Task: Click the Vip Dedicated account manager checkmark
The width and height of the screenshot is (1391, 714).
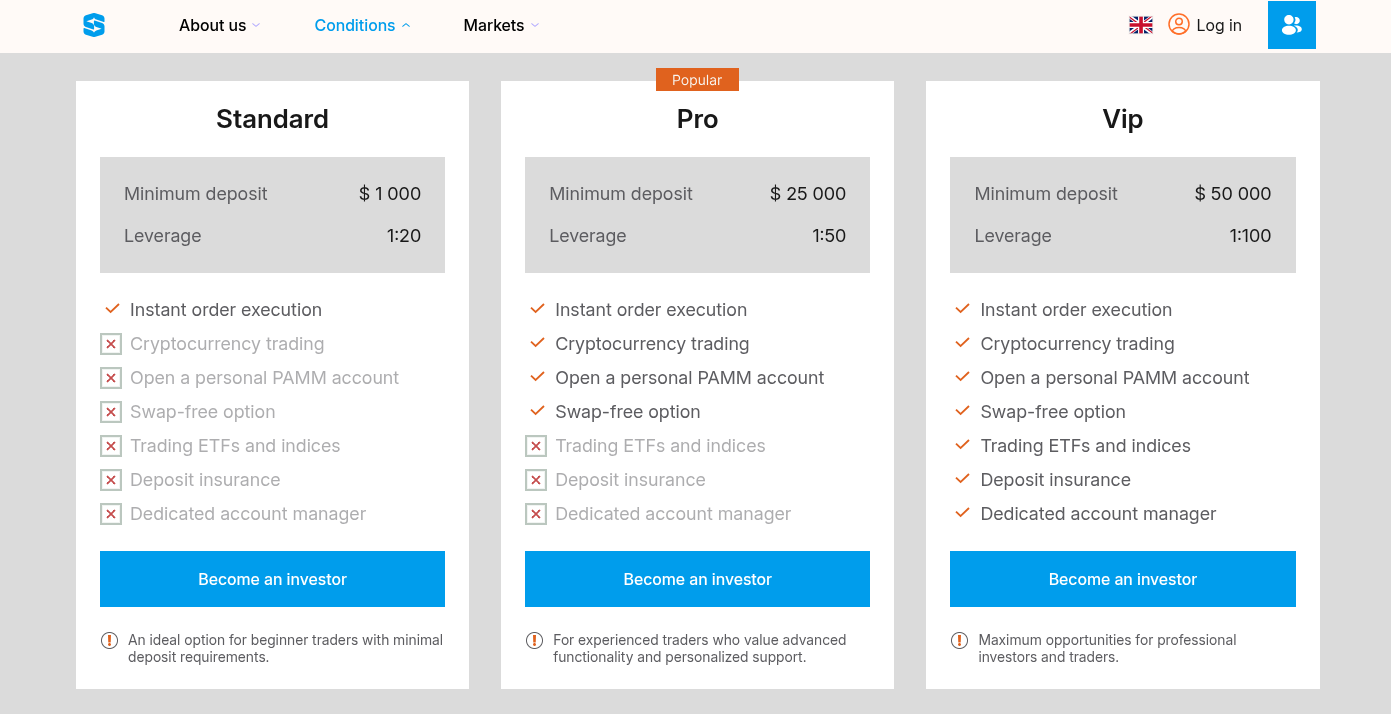Action: (962, 513)
